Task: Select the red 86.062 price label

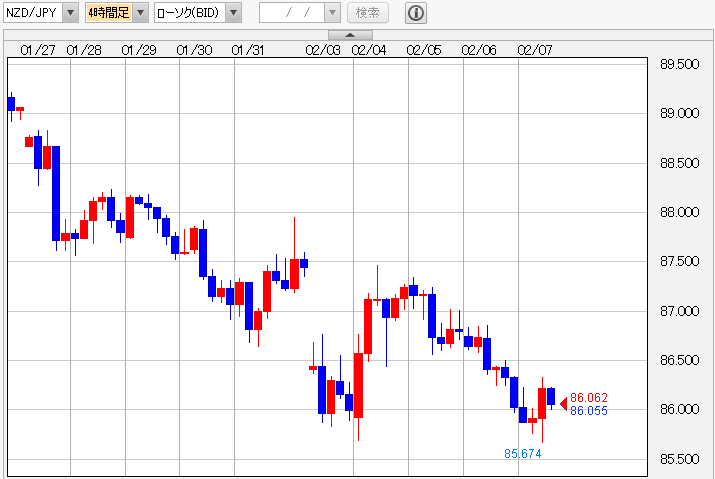Action: (588, 398)
